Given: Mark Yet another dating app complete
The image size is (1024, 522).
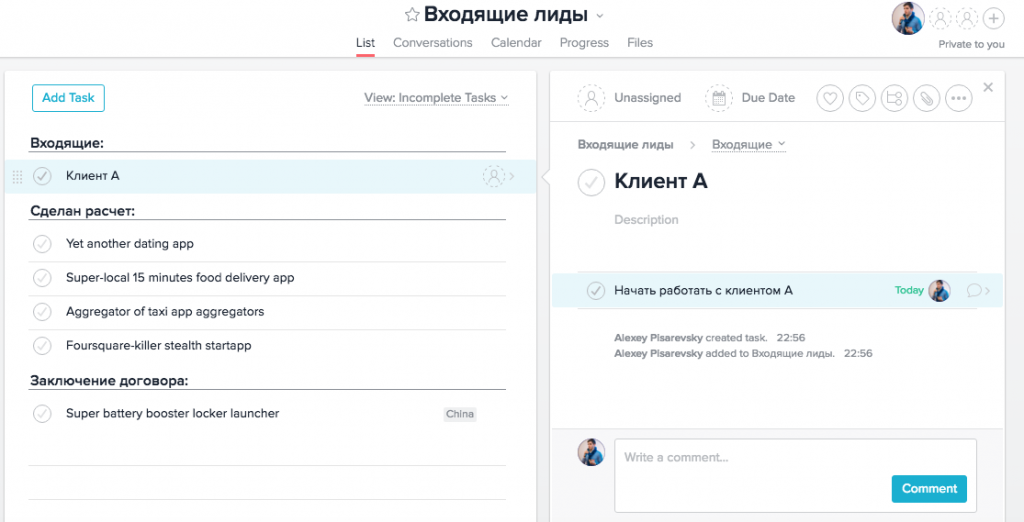Looking at the screenshot, I should pyautogui.click(x=42, y=244).
